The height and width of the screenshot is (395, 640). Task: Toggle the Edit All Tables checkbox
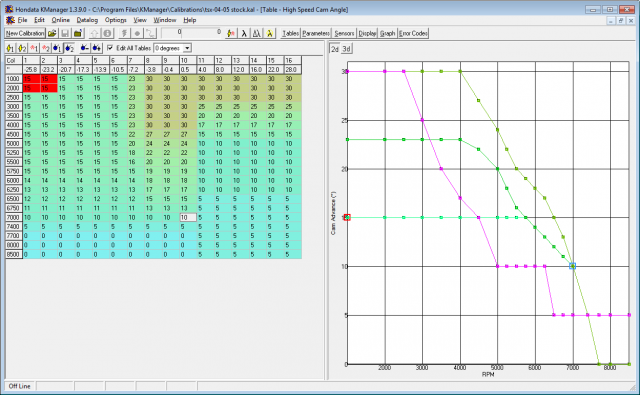click(x=110, y=48)
